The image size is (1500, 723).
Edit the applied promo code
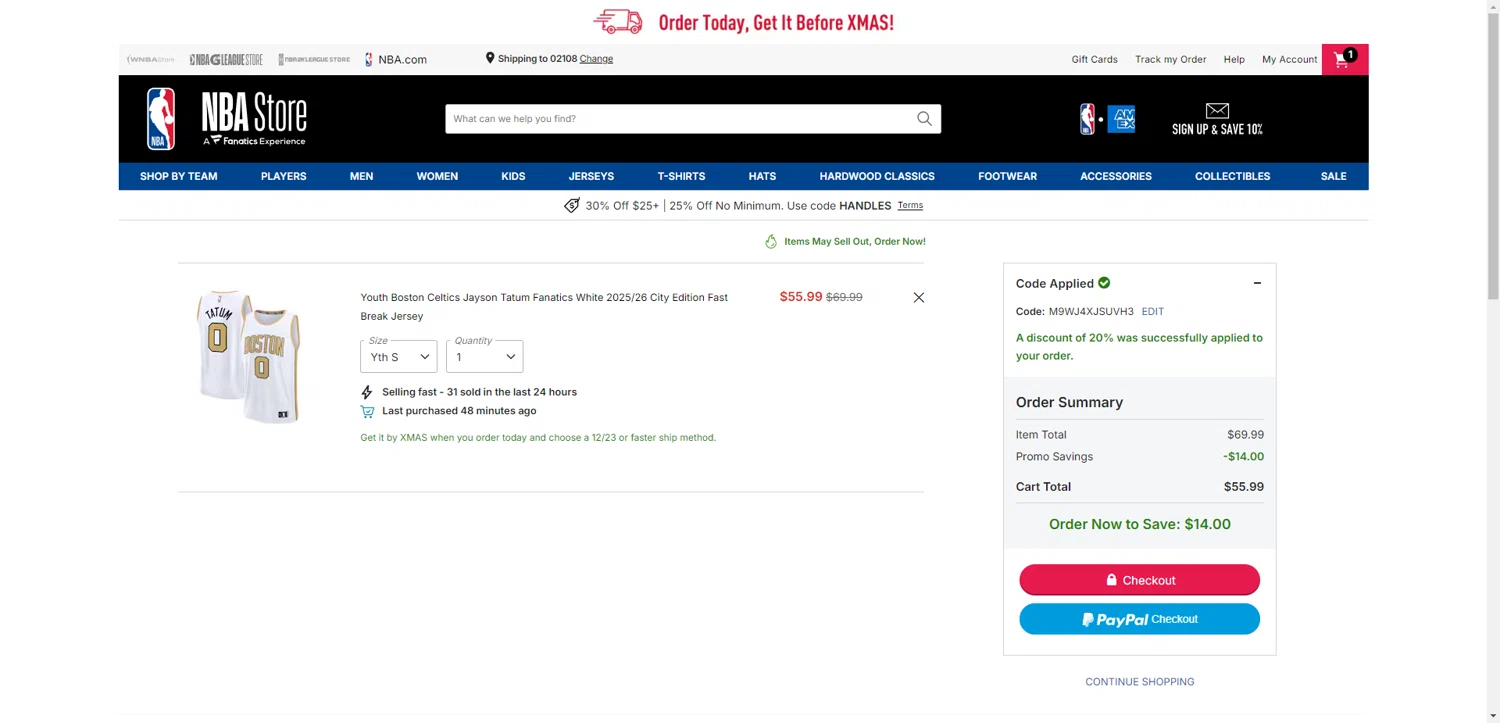[1152, 312]
